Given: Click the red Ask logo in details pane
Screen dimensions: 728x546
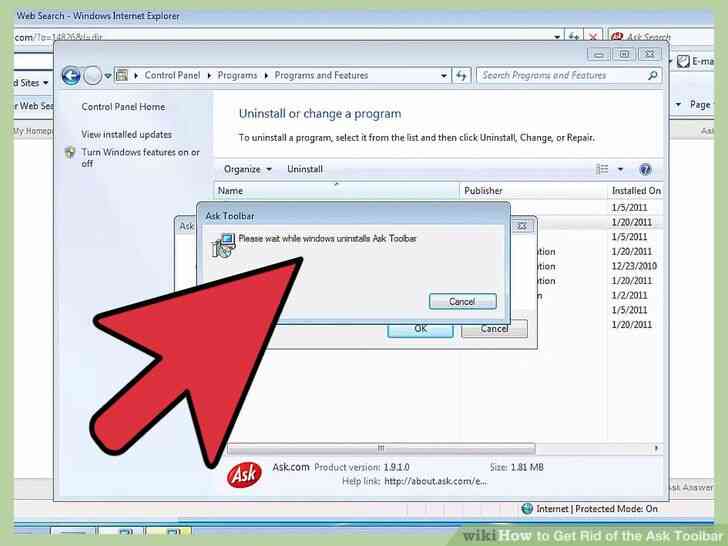Looking at the screenshot, I should tap(244, 474).
